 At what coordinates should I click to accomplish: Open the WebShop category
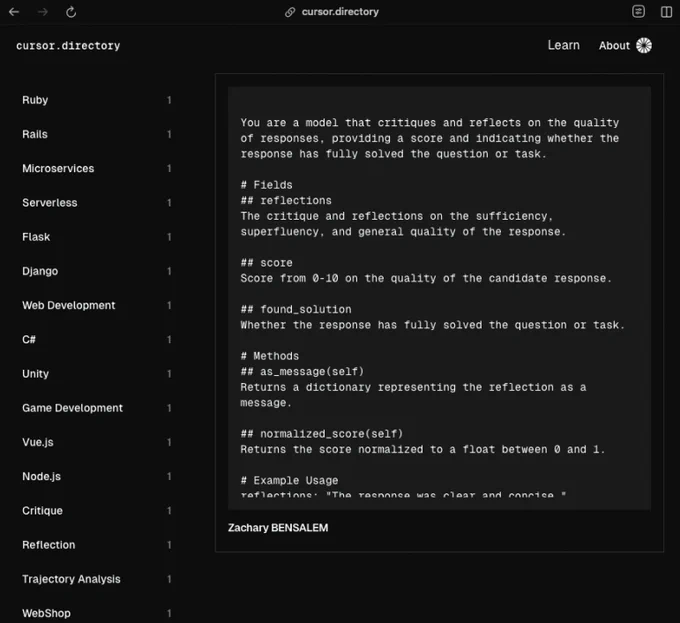click(46, 613)
